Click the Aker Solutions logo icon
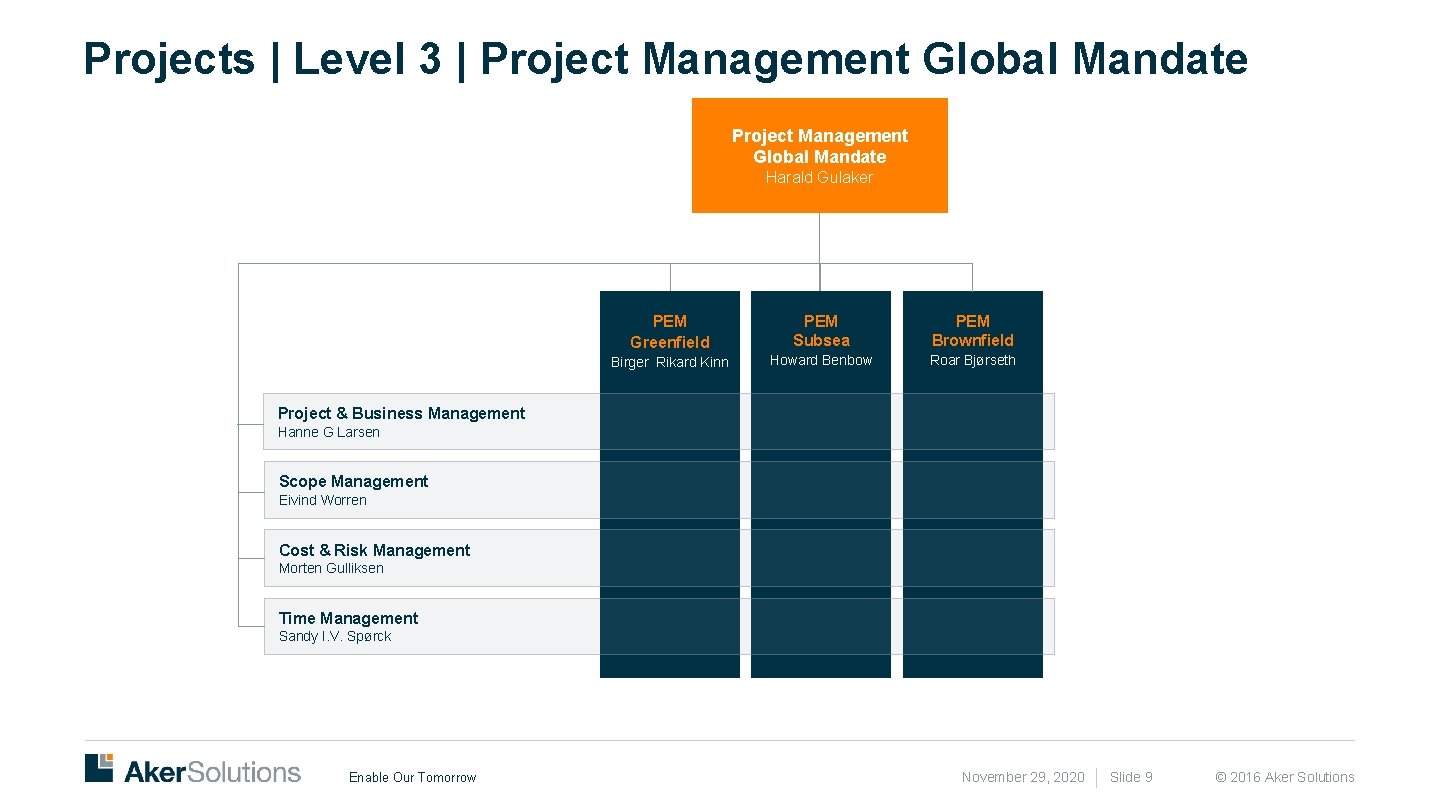This screenshot has width=1440, height=810. tap(99, 768)
